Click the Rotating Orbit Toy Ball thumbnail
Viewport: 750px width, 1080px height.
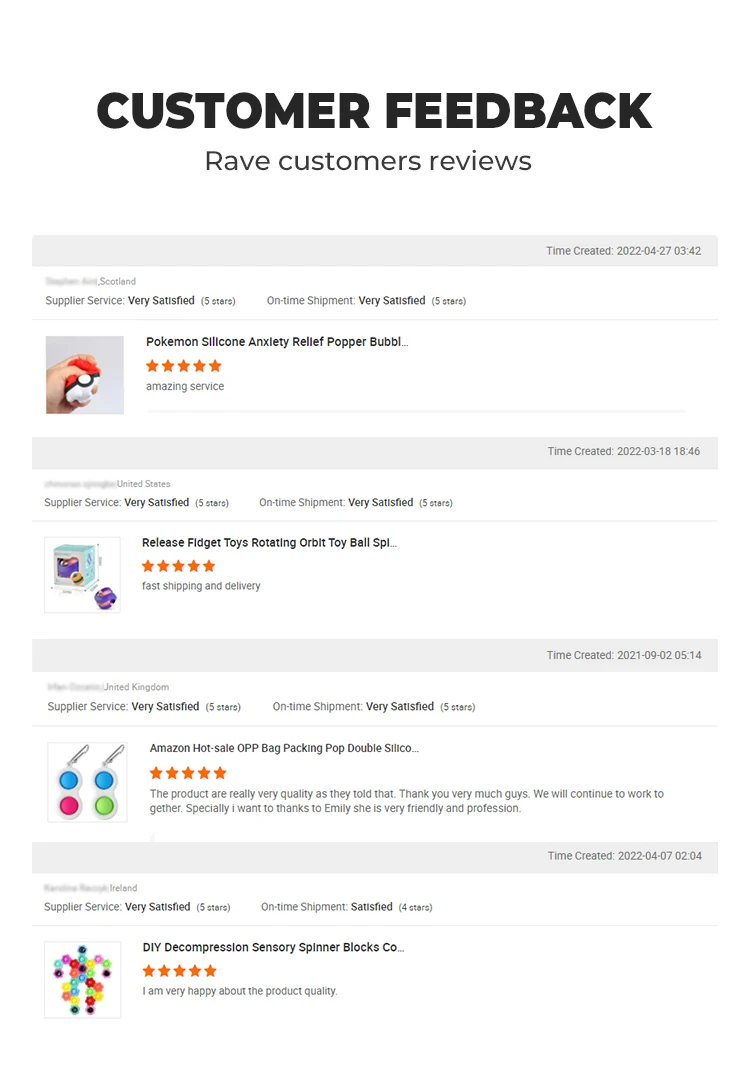point(82,575)
